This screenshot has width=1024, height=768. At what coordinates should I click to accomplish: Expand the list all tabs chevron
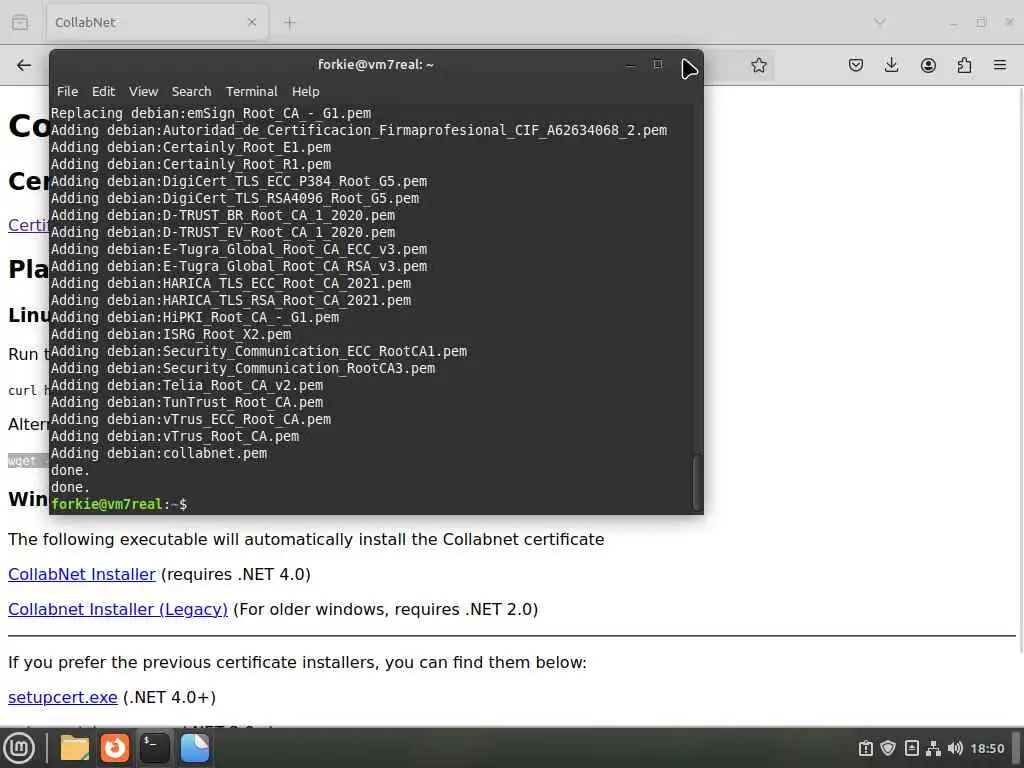880,22
